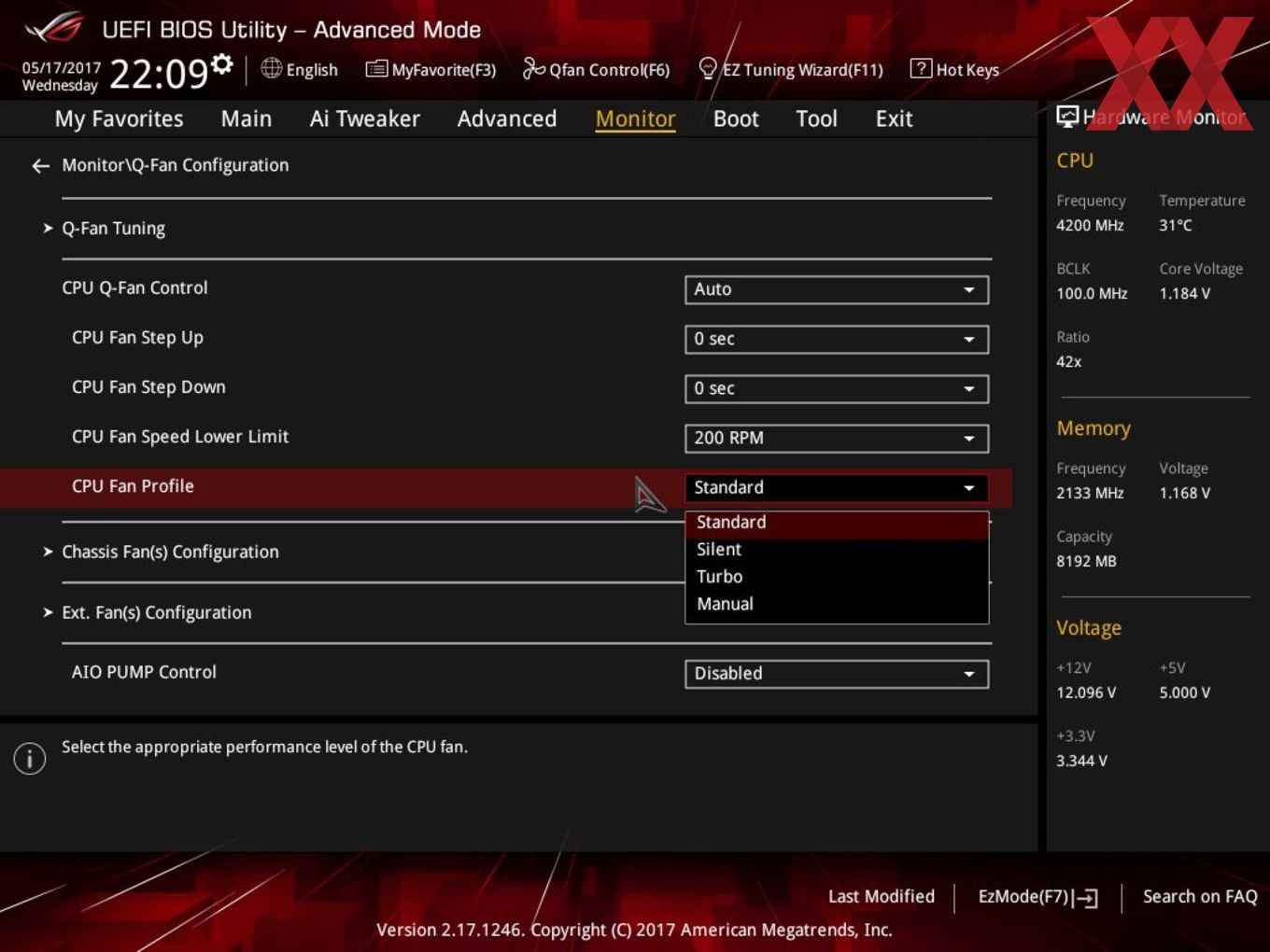Select the Monitor tab
The height and width of the screenshot is (952, 1270).
tap(635, 119)
